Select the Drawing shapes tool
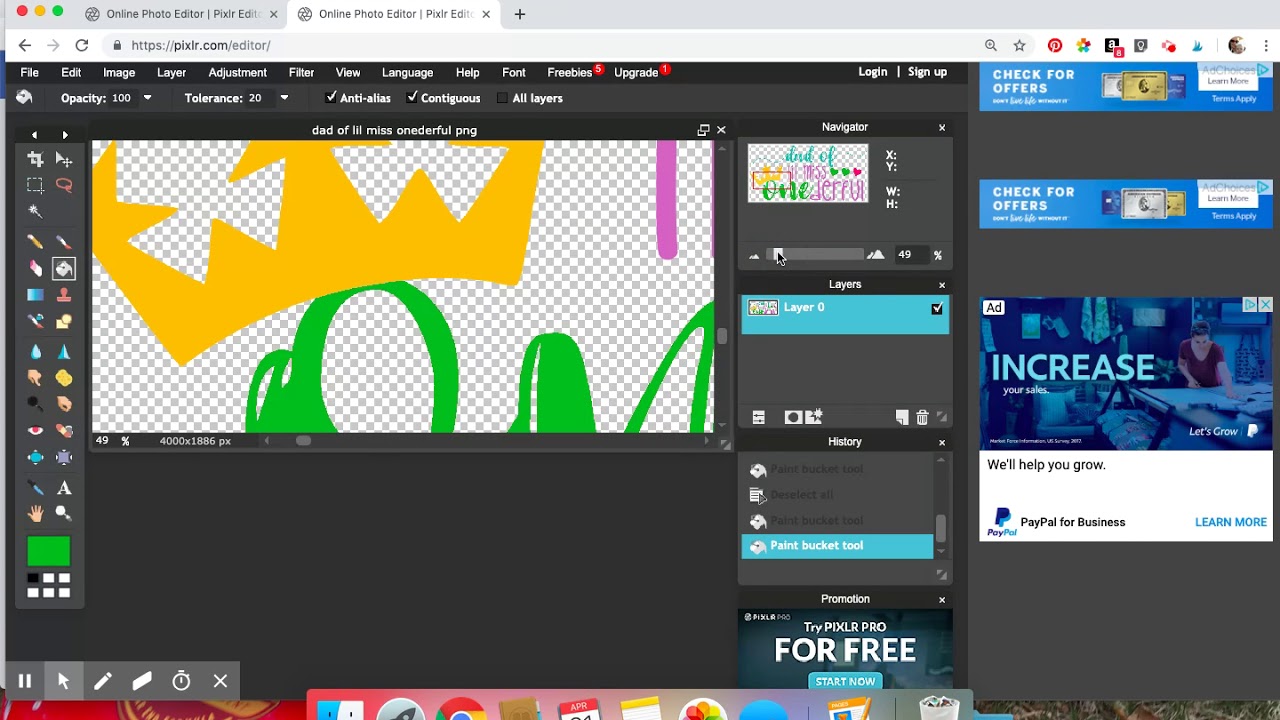The image size is (1280, 720). (x=64, y=321)
